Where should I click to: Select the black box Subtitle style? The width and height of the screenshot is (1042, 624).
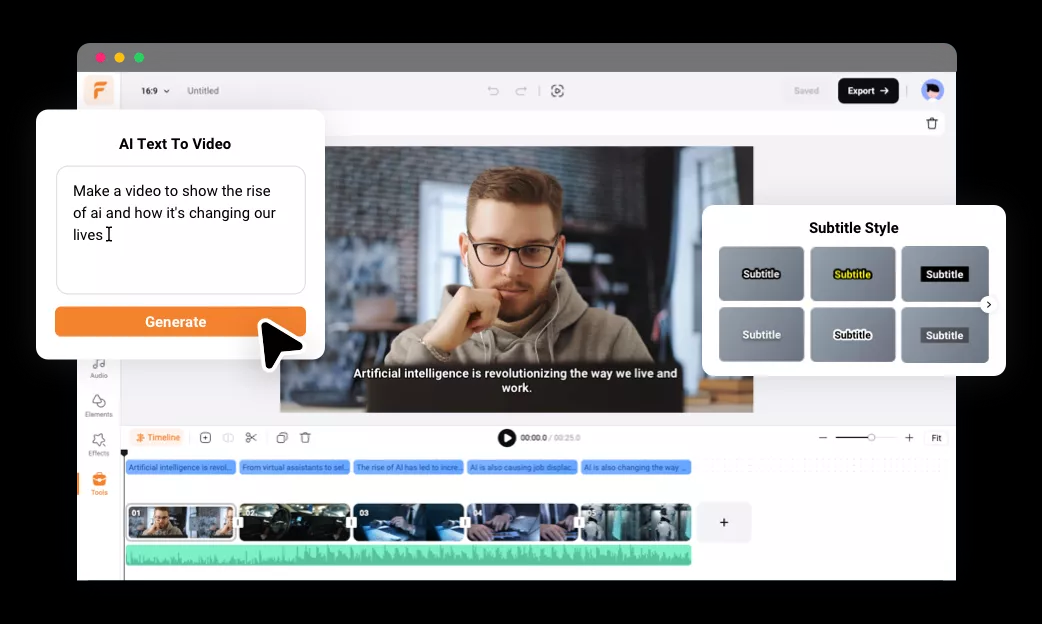tap(944, 274)
